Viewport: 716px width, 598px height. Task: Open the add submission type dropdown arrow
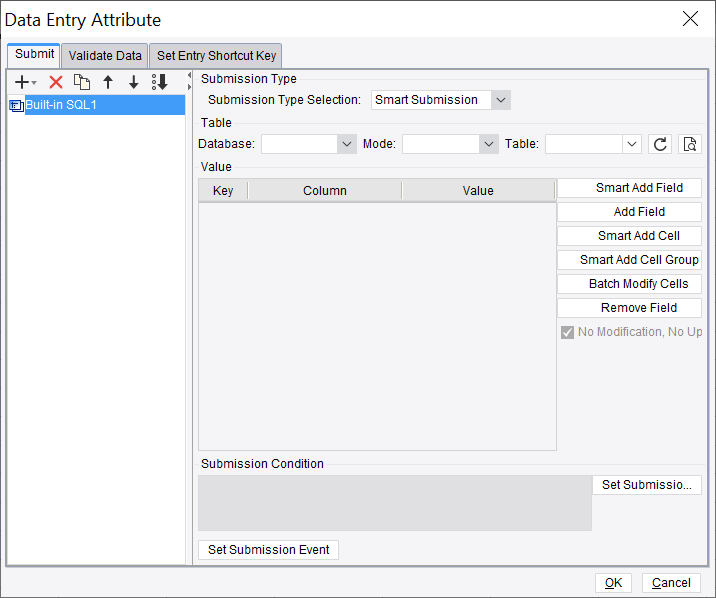click(34, 83)
